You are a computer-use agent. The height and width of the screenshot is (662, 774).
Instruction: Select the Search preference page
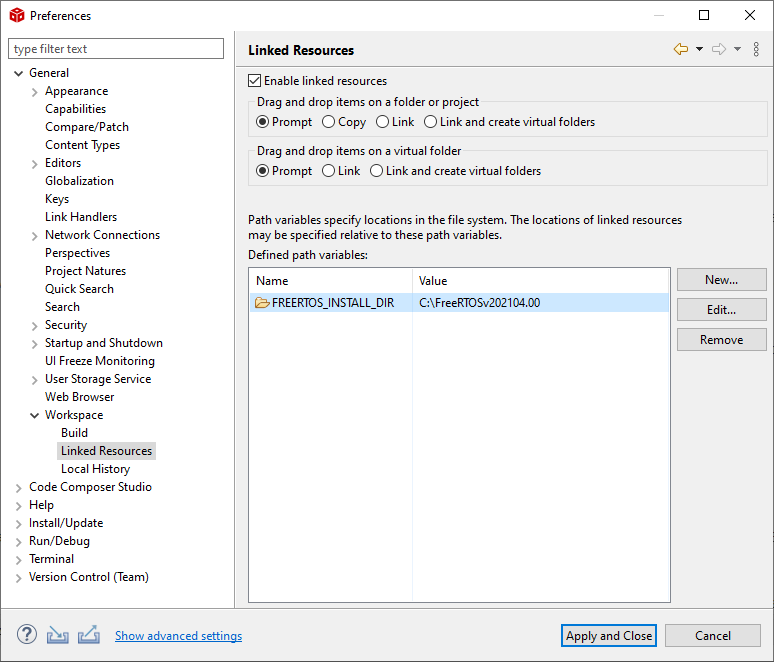point(62,307)
